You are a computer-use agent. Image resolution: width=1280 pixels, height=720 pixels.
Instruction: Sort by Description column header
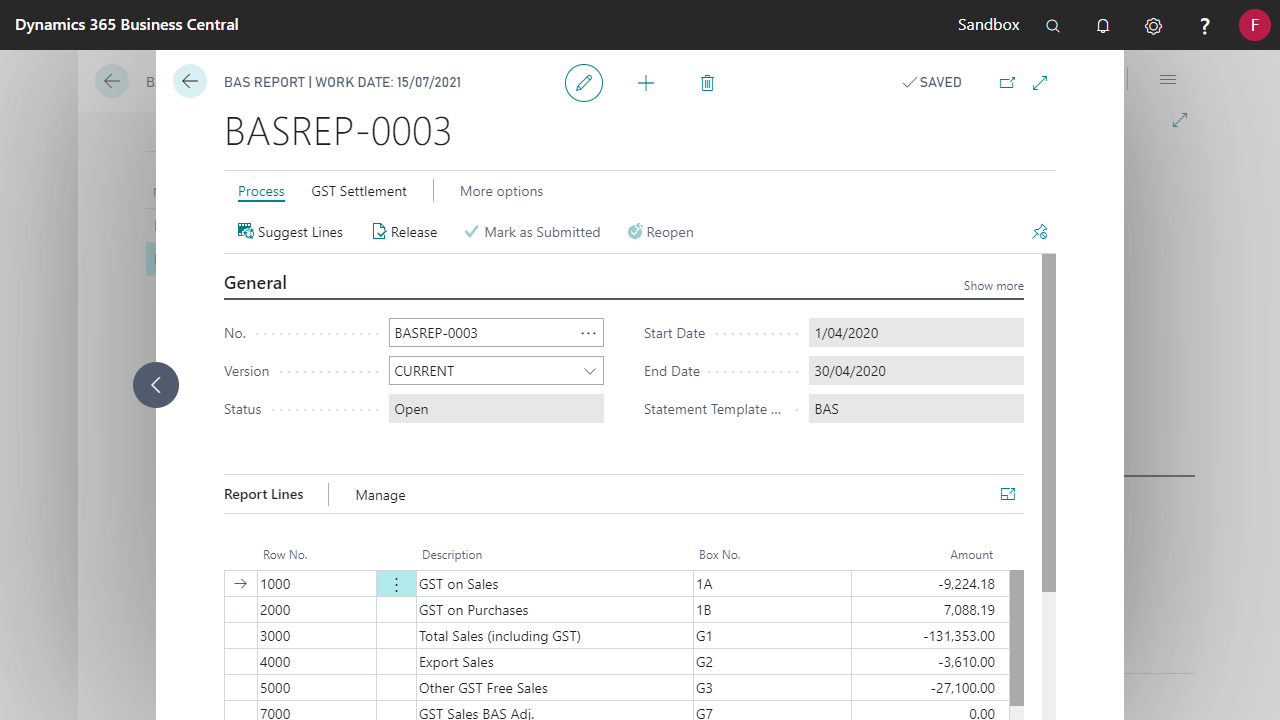[x=452, y=555]
